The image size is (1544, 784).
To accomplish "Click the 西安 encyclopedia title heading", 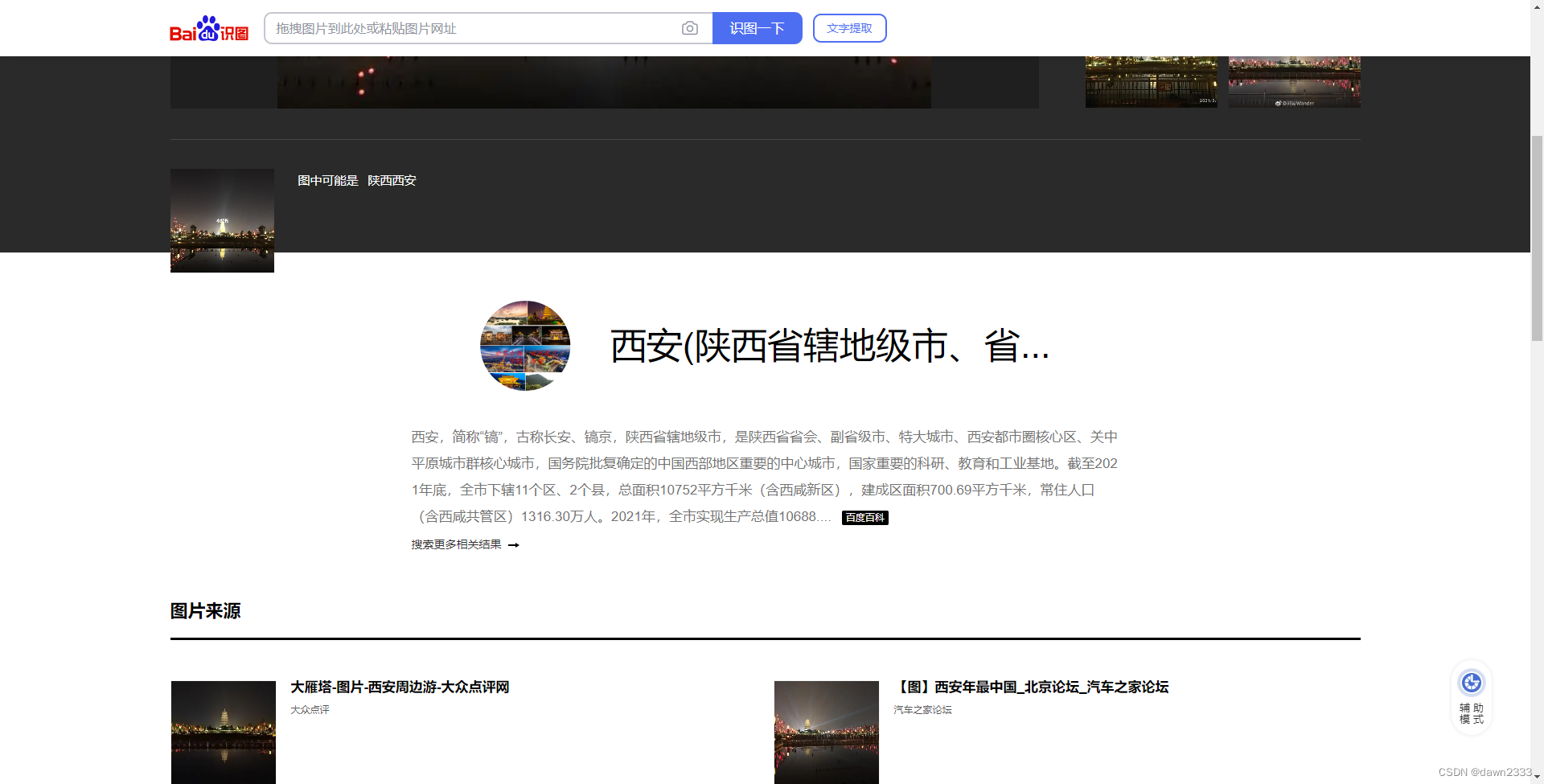I will 828,347.
